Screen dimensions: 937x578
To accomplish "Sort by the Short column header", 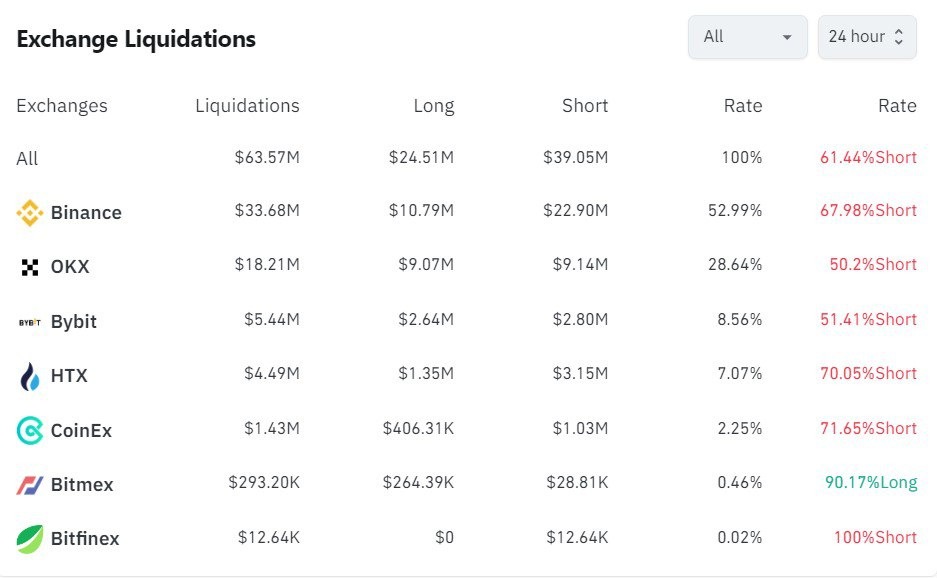I will tap(584, 106).
